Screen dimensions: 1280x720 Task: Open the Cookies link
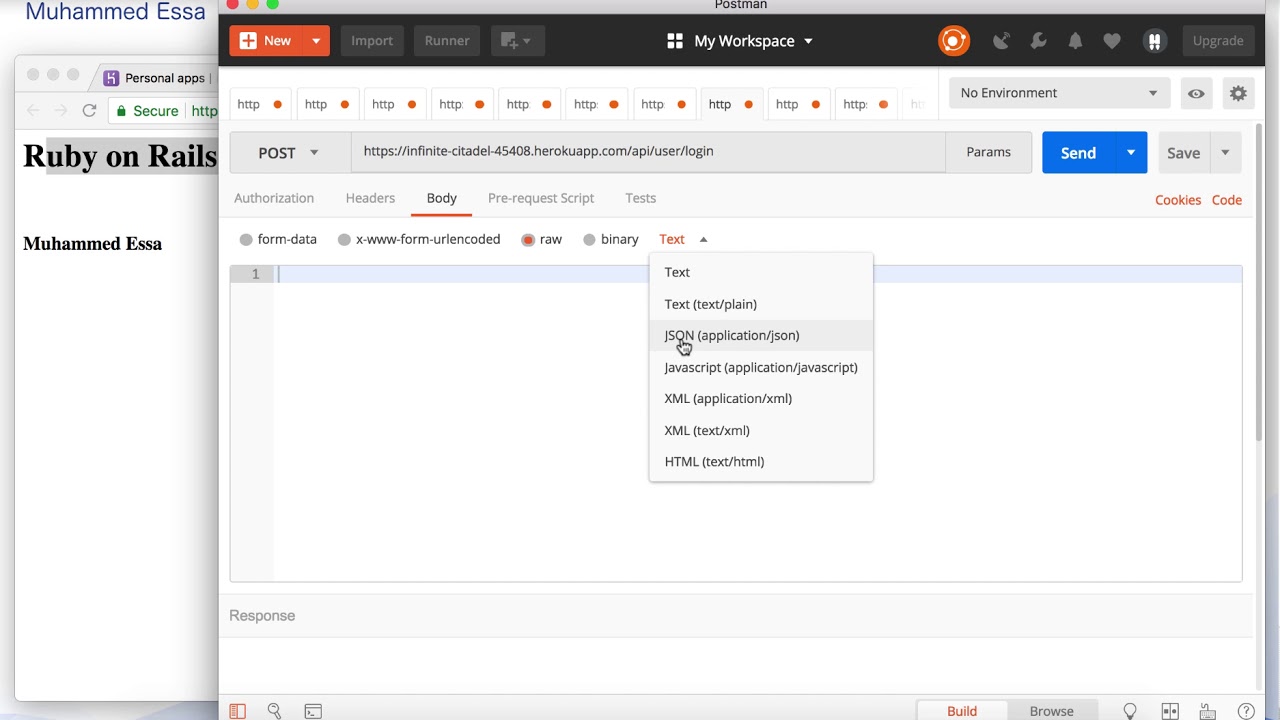[1178, 200]
